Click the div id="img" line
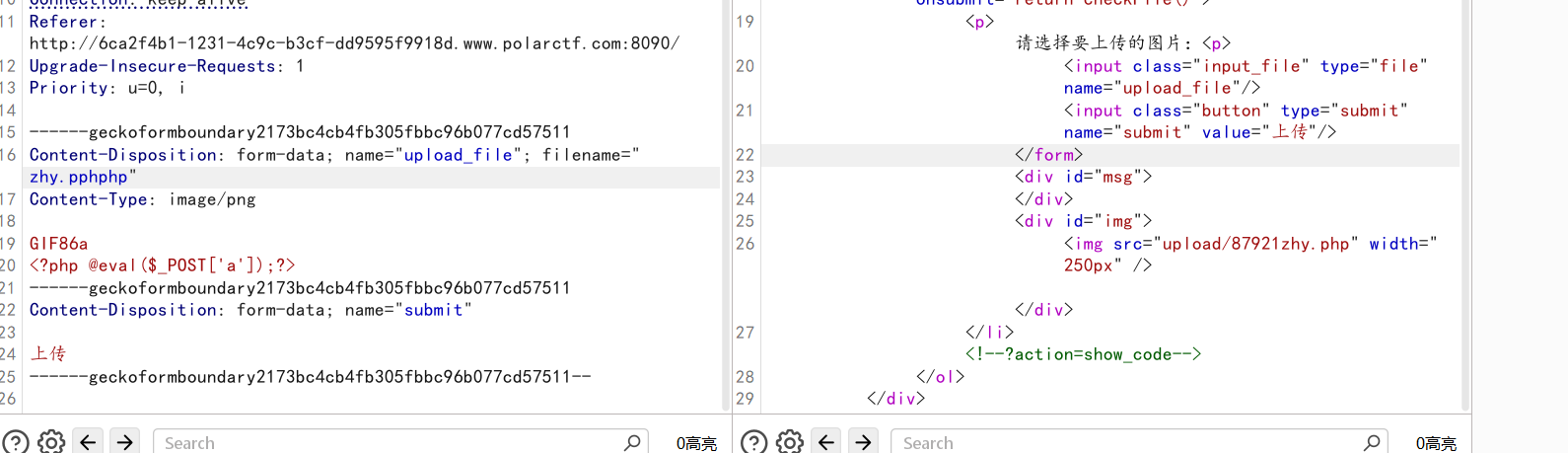Screen dimensions: 1568x453 coord(1084,221)
